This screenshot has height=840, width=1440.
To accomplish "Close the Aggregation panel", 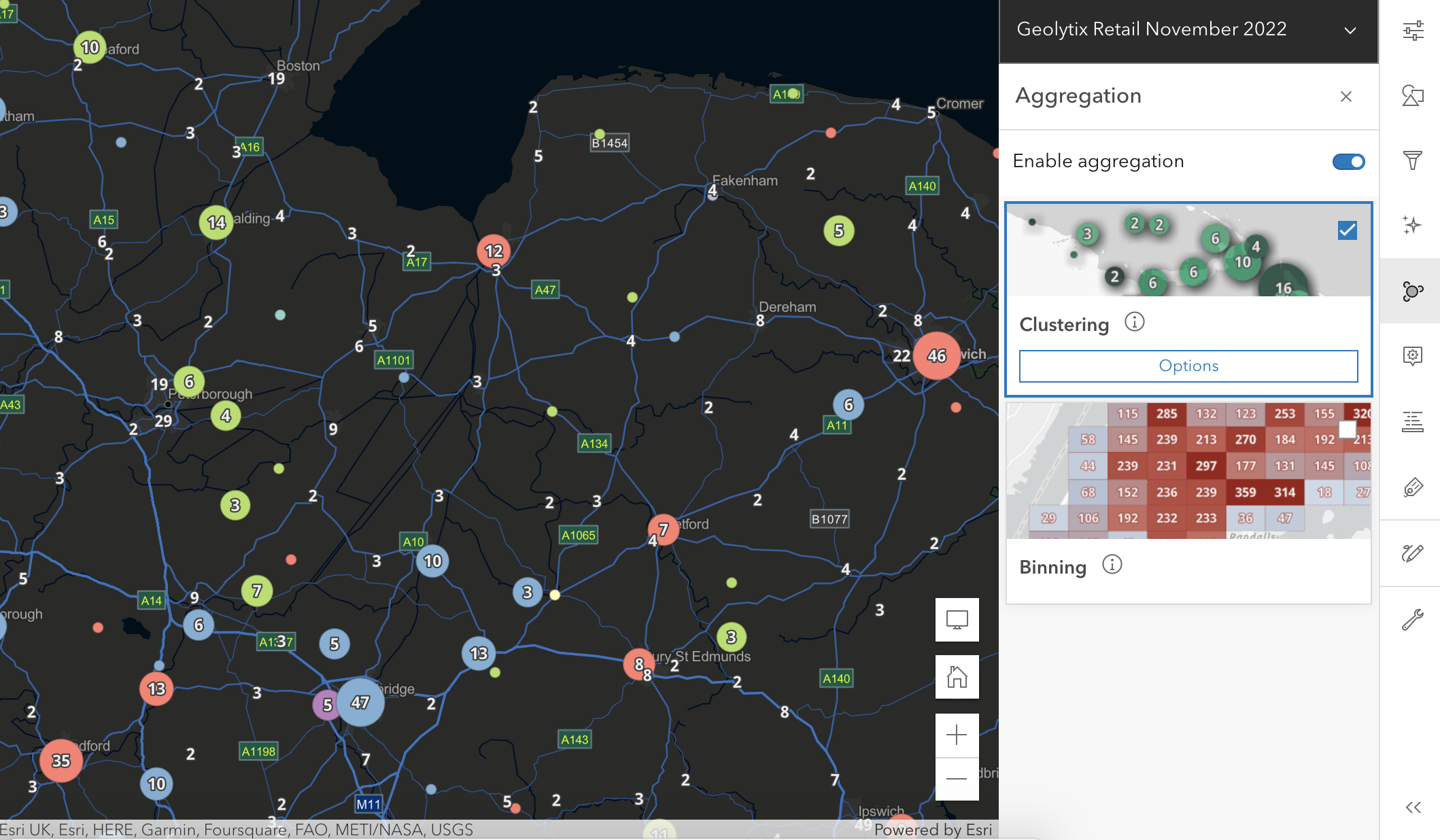I will (x=1345, y=97).
